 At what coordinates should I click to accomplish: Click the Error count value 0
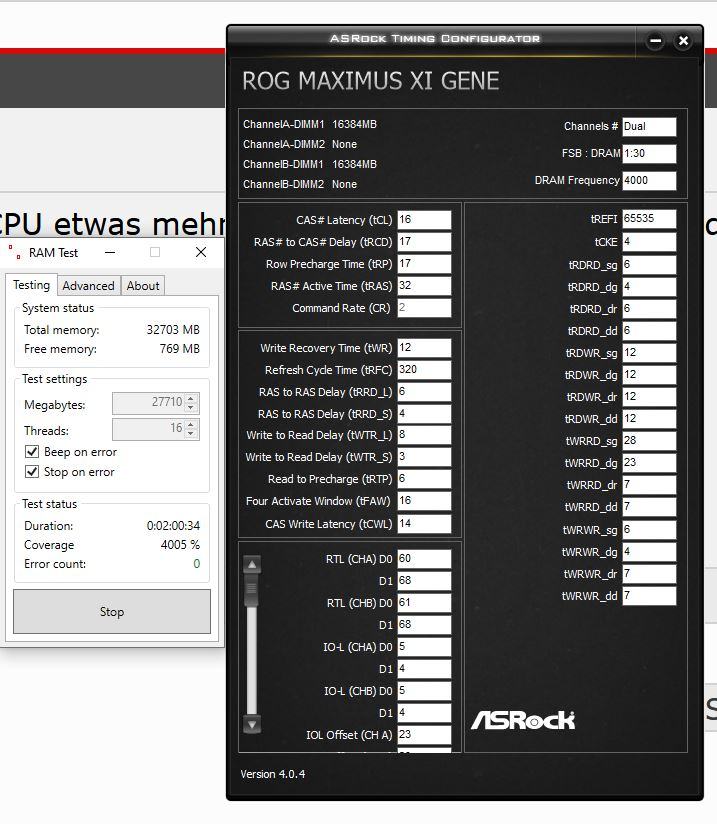[x=197, y=564]
